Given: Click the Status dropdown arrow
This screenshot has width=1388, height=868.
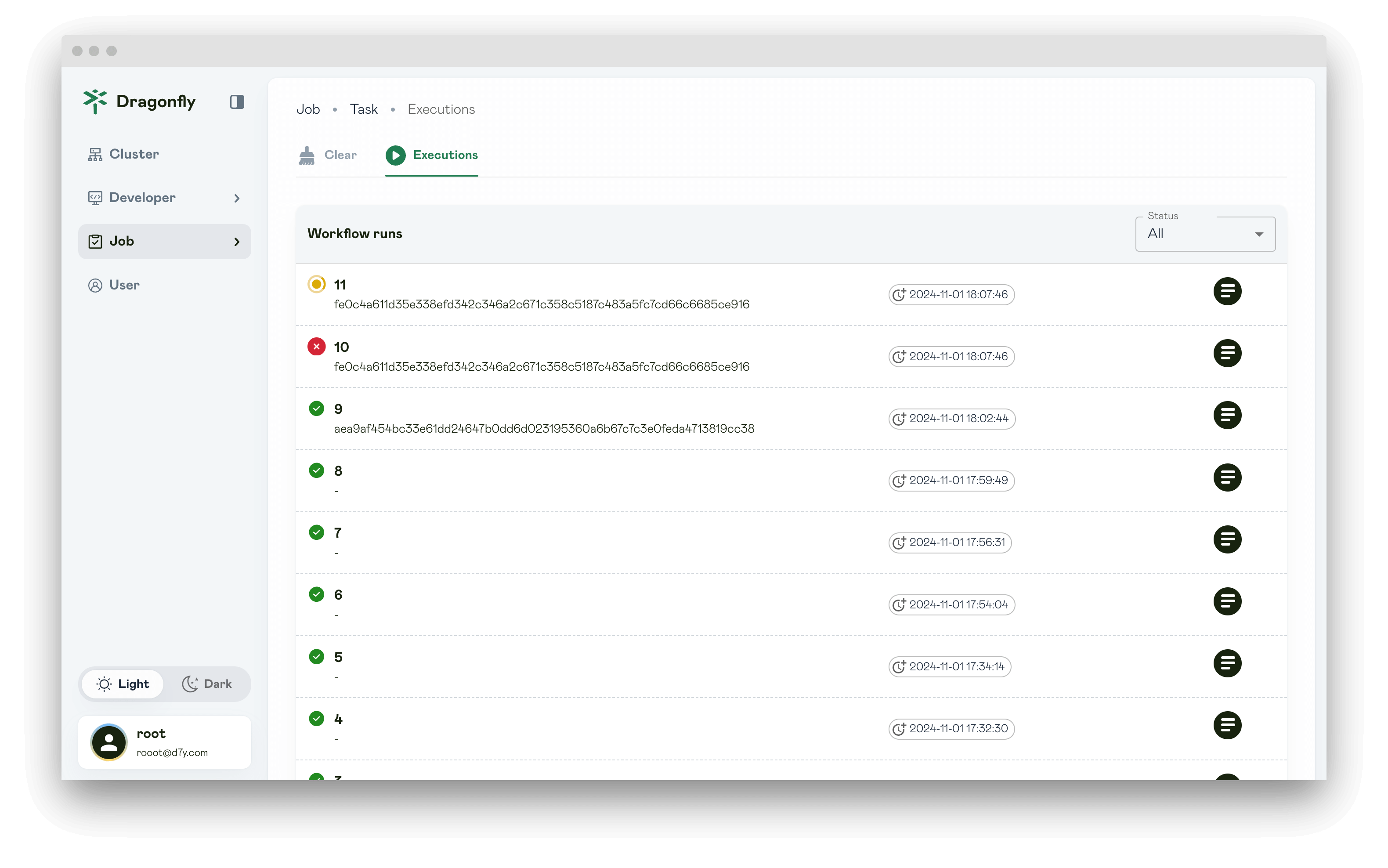Looking at the screenshot, I should point(1259,234).
